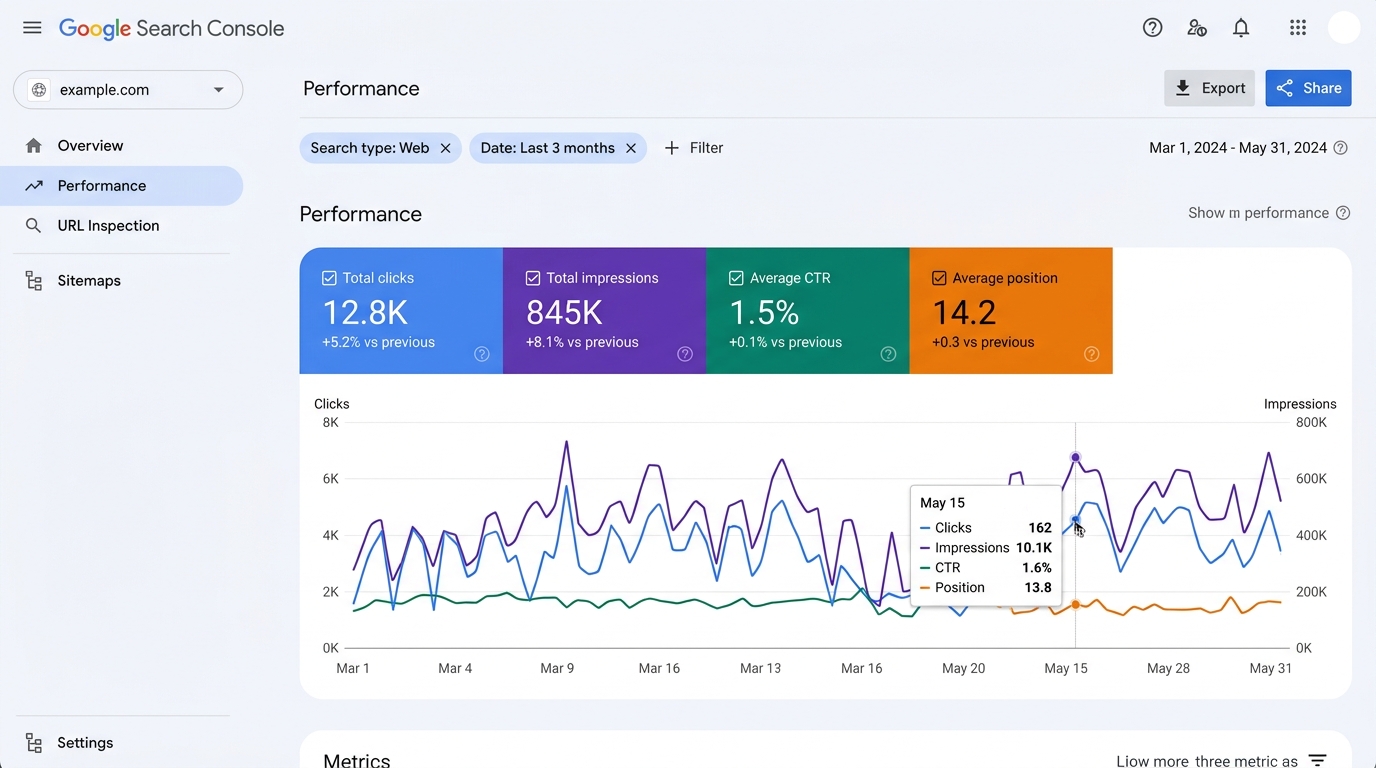
Task: Open the user management icon in header
Action: tap(1196, 28)
